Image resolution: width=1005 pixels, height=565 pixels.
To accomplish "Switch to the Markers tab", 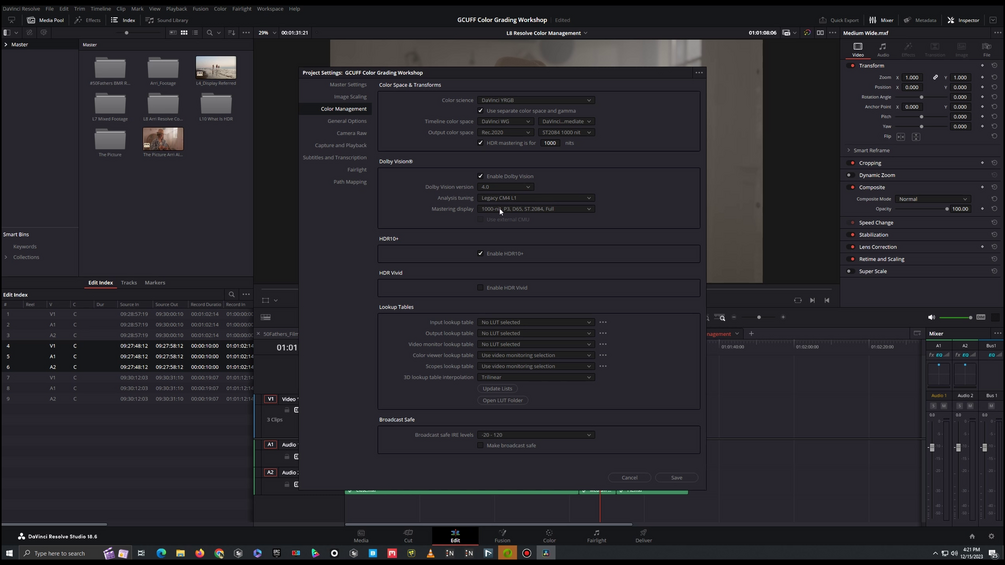I will (x=154, y=282).
